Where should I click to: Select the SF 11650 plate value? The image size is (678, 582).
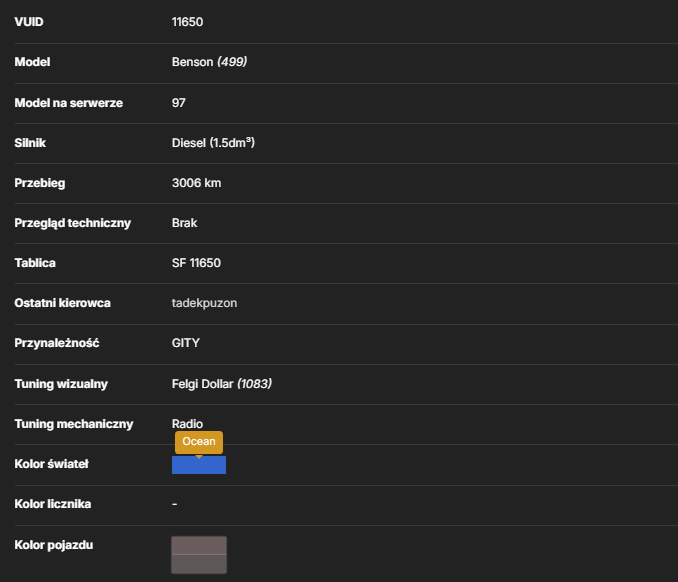196,263
